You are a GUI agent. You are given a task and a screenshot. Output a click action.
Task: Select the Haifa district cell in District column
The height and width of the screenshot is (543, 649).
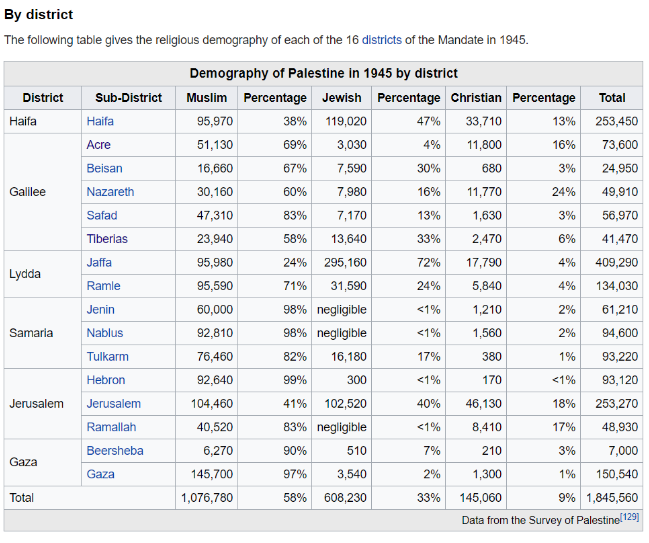43,121
